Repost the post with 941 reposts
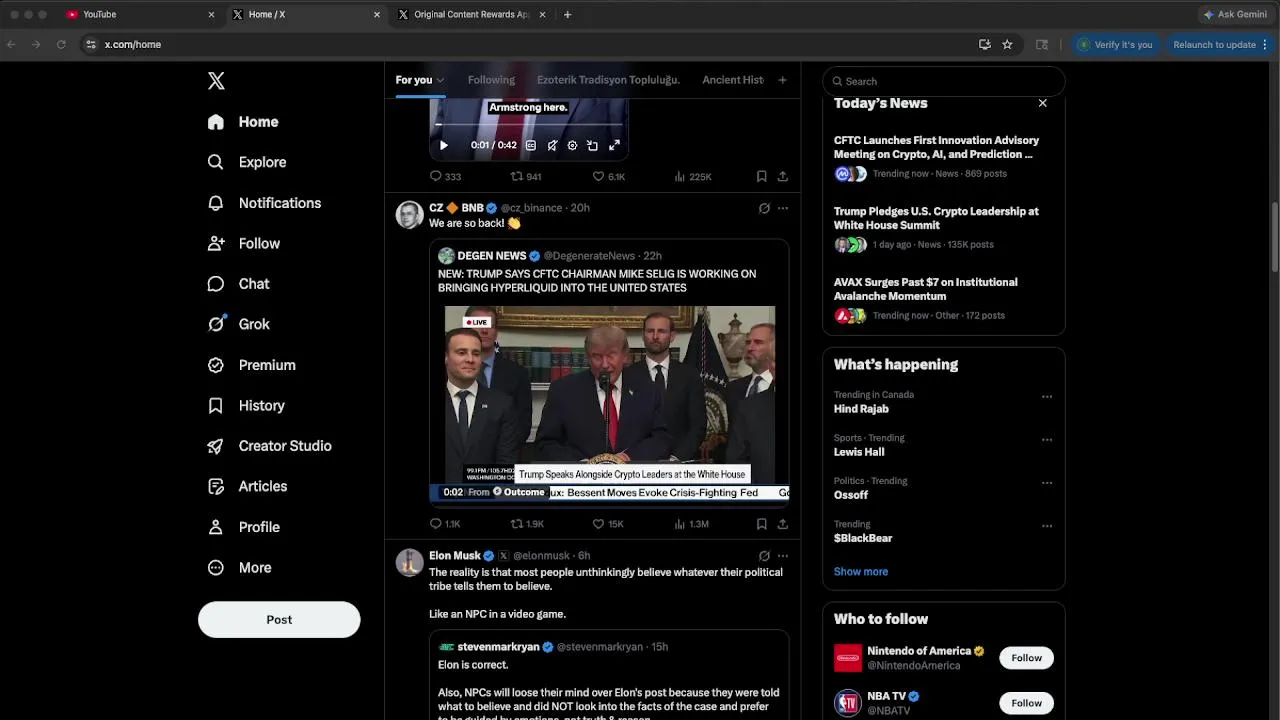The image size is (1280, 720). [526, 176]
